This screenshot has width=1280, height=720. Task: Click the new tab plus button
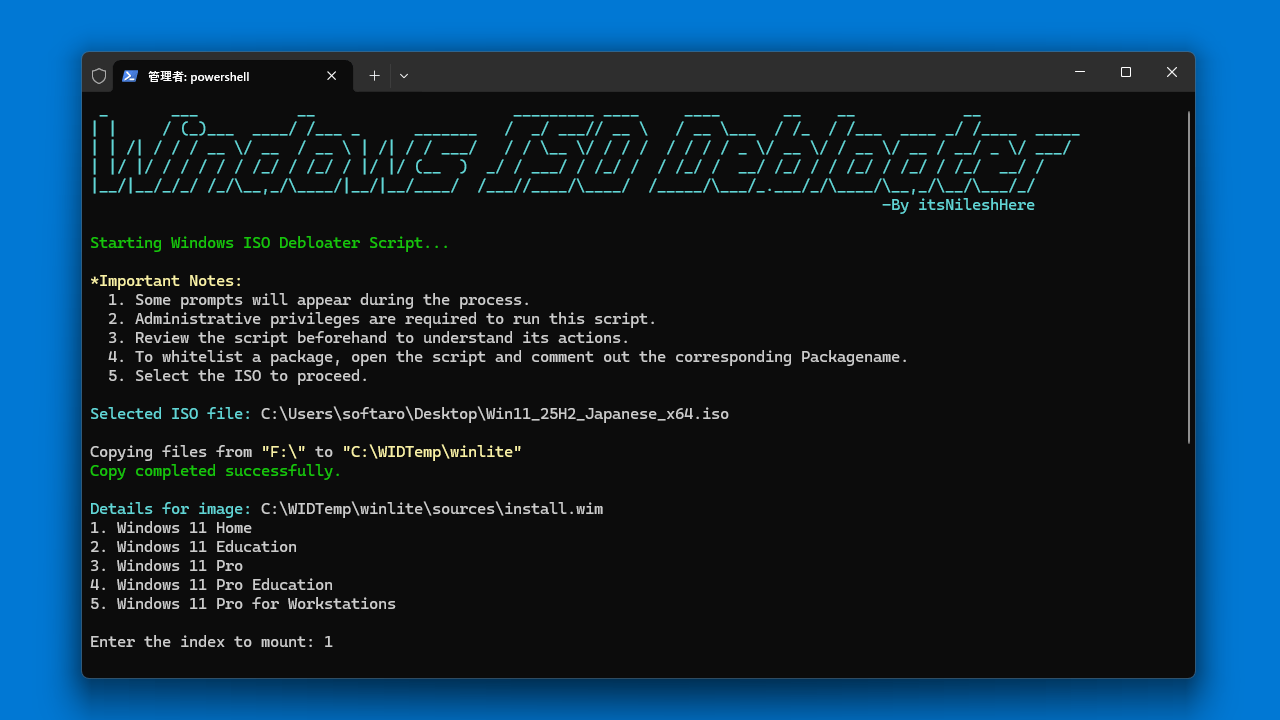(x=374, y=75)
